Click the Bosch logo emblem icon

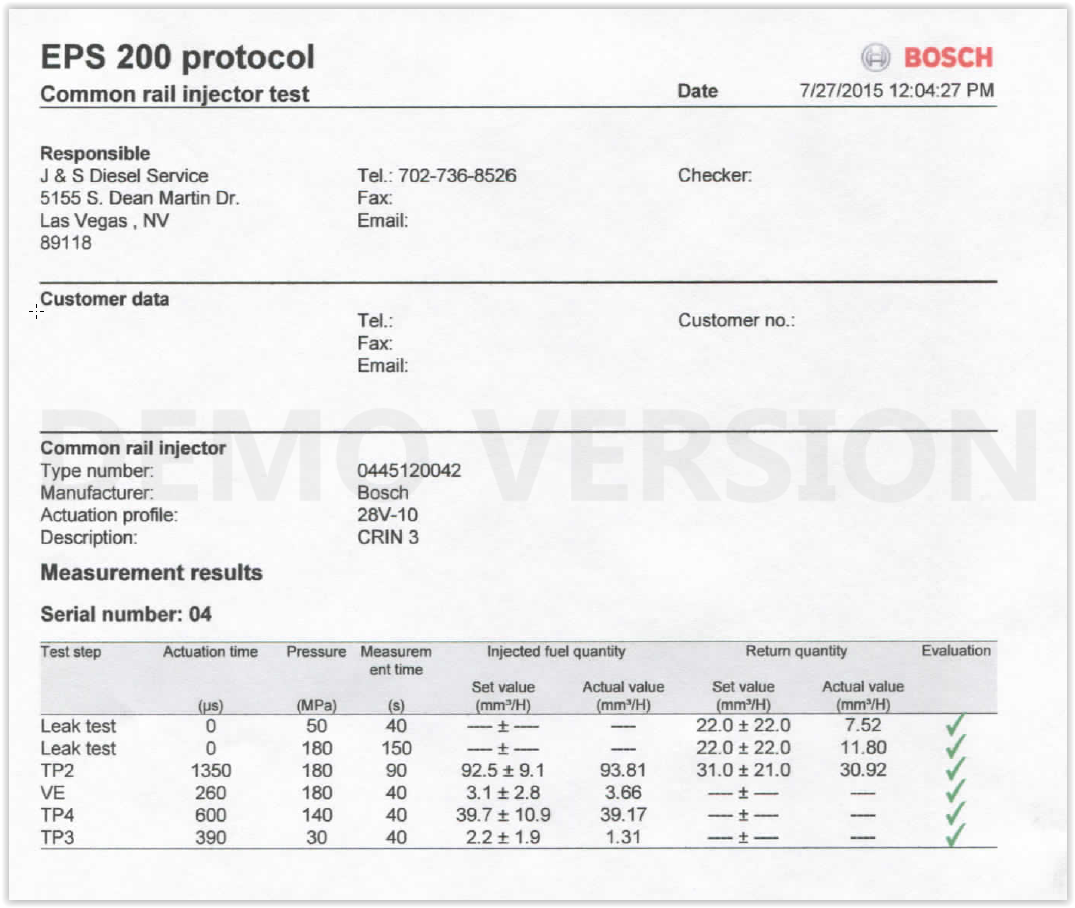(x=875, y=58)
